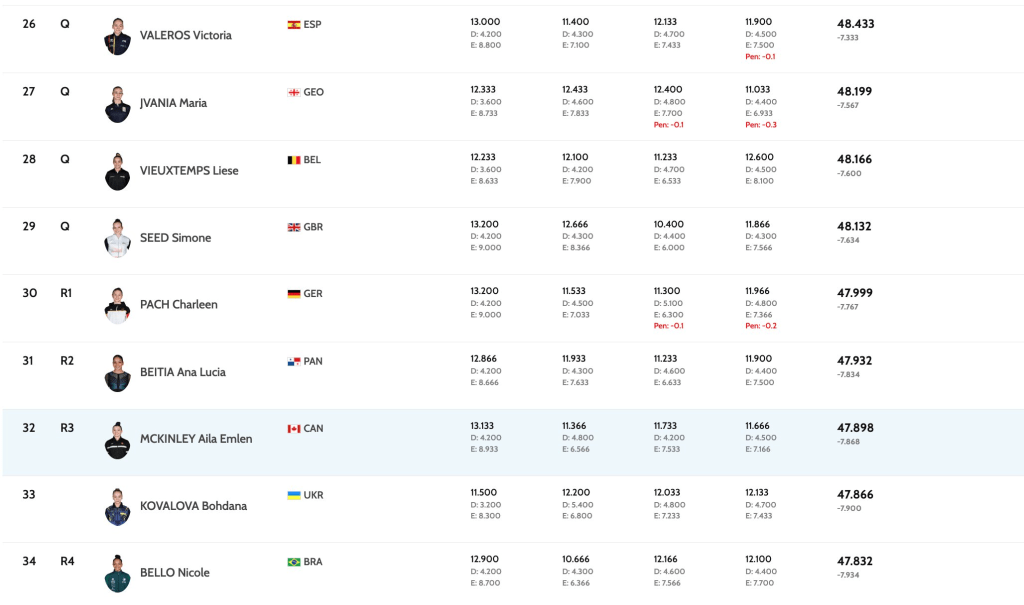The image size is (1024, 605).
Task: Click Panama flag icon next to PAN
Action: click(x=294, y=361)
